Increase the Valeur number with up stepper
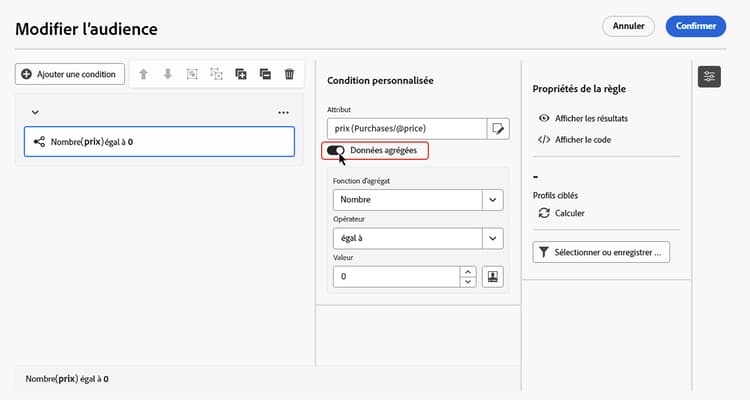This screenshot has width=750, height=400. (466, 271)
